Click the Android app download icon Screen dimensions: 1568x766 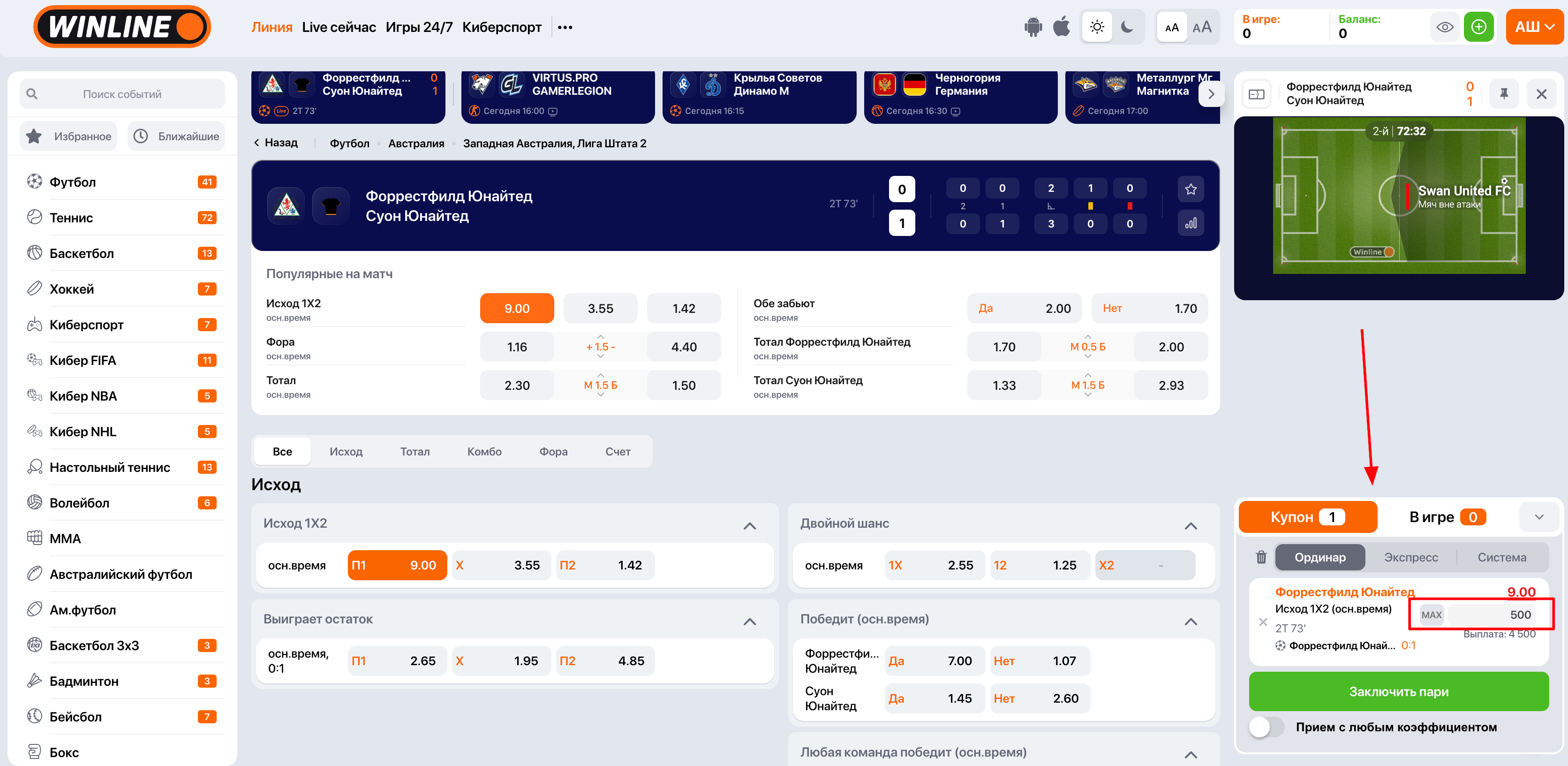coord(1033,27)
